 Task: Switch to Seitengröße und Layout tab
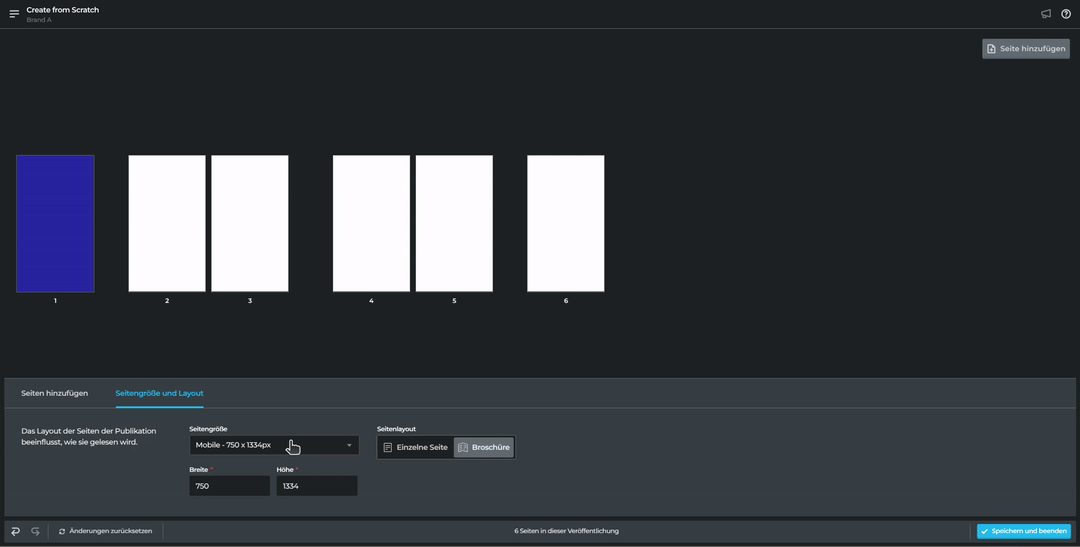[x=159, y=393]
